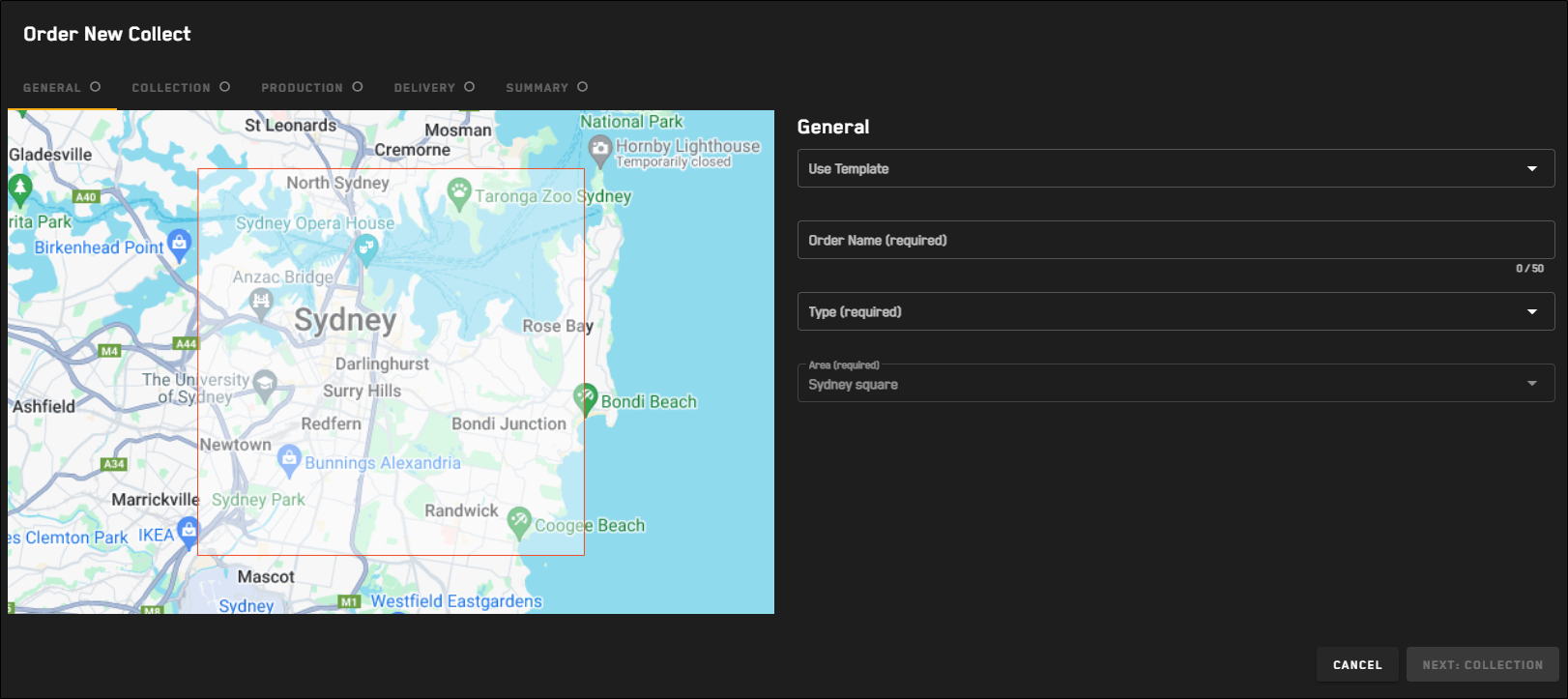Expand the Type (required) dropdown
Image resolution: width=1568 pixels, height=699 pixels.
tap(1175, 311)
